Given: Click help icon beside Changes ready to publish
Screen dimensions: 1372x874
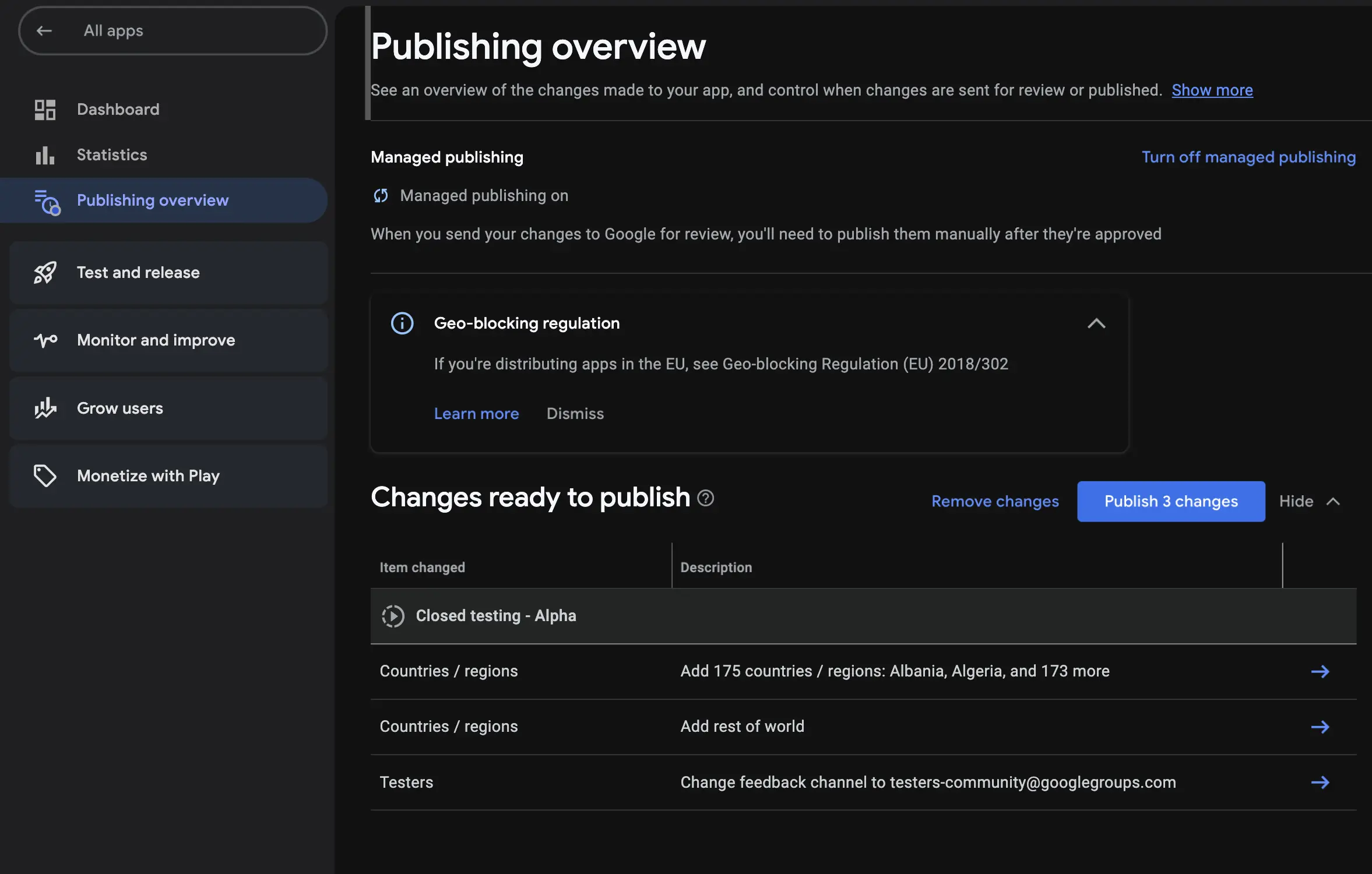Looking at the screenshot, I should (705, 498).
